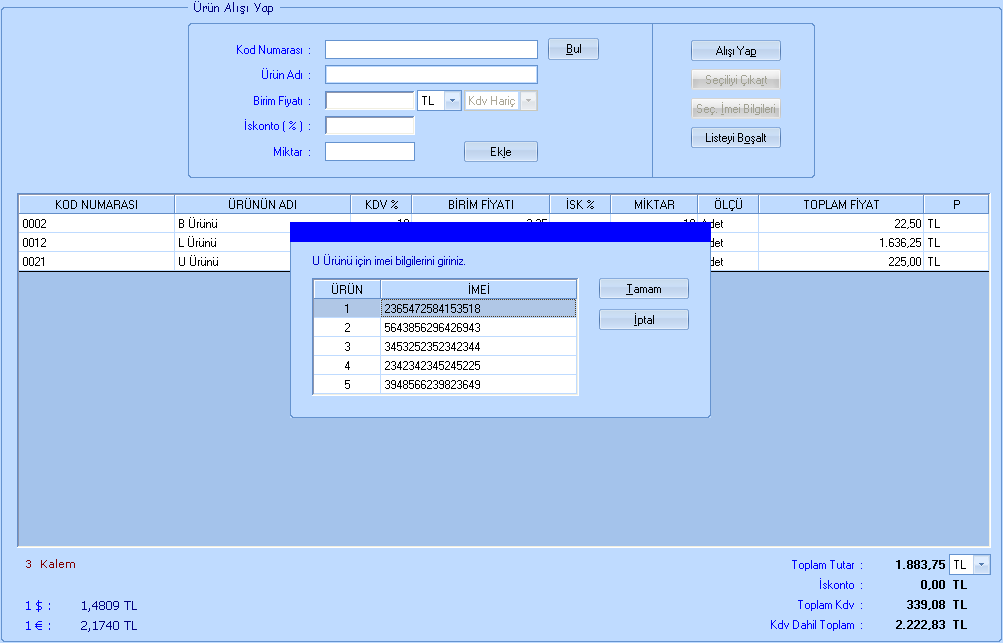This screenshot has height=643, width=1003.
Task: Click the IMEI cell for product 5
Action: pyautogui.click(x=478, y=385)
